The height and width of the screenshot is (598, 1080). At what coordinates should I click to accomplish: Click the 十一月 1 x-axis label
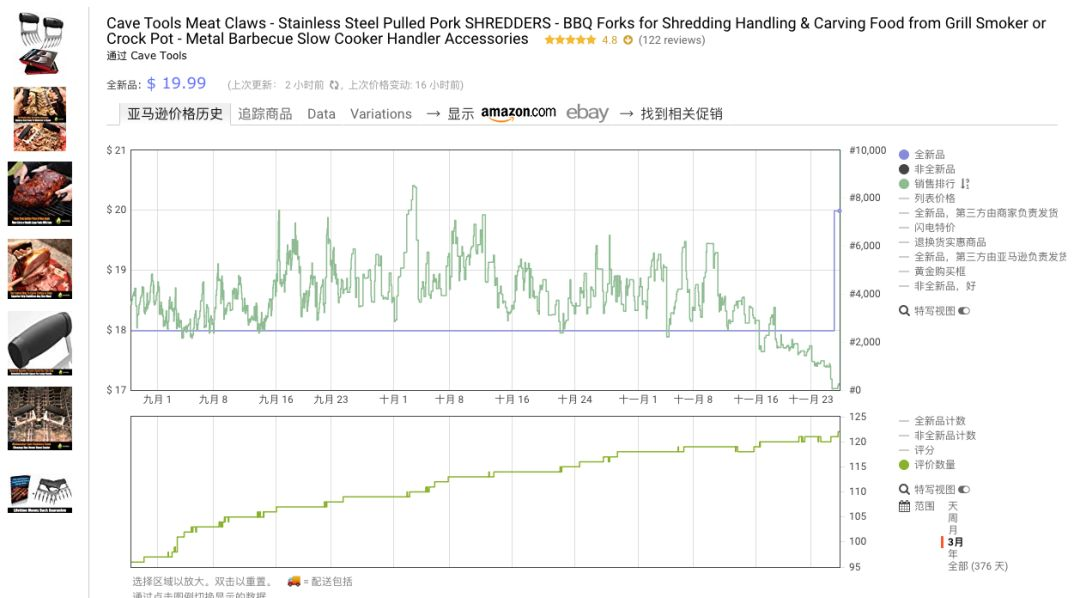(x=638, y=400)
